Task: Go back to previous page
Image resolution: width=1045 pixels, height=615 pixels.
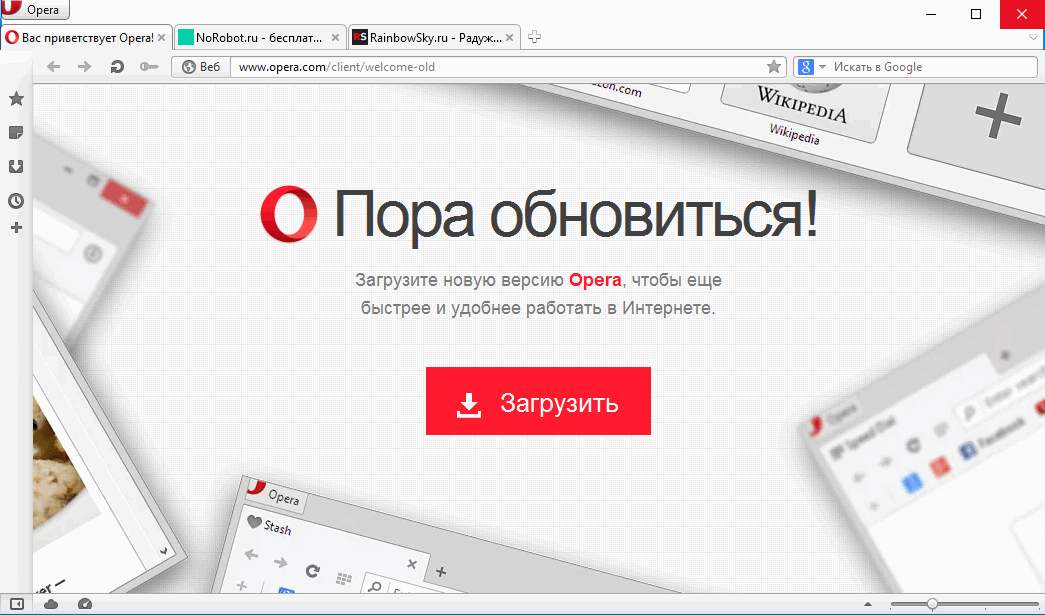Action: click(x=53, y=67)
